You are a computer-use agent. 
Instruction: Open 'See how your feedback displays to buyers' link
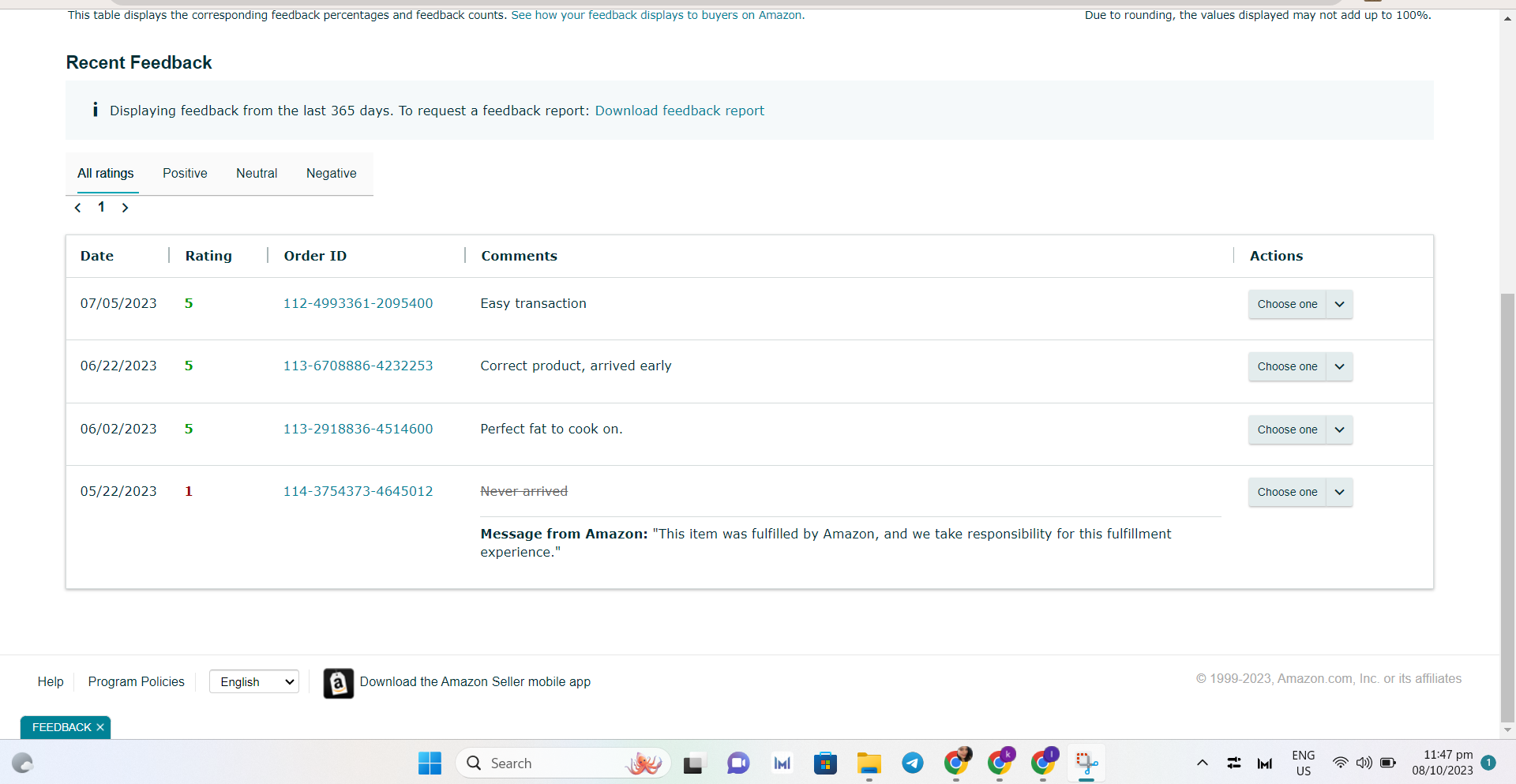point(658,15)
